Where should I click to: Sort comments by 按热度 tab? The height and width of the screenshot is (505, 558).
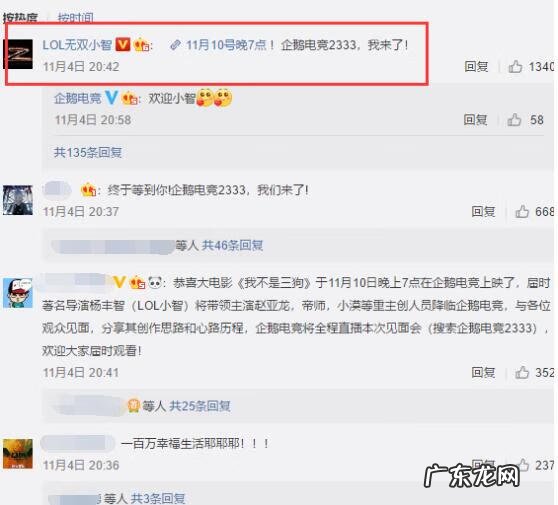click(20, 17)
